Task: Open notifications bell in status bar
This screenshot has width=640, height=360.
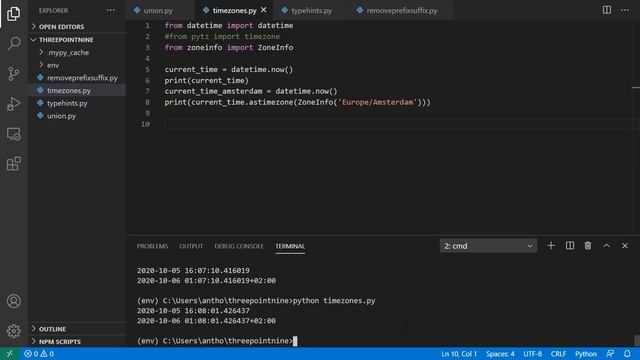Action: click(627, 353)
